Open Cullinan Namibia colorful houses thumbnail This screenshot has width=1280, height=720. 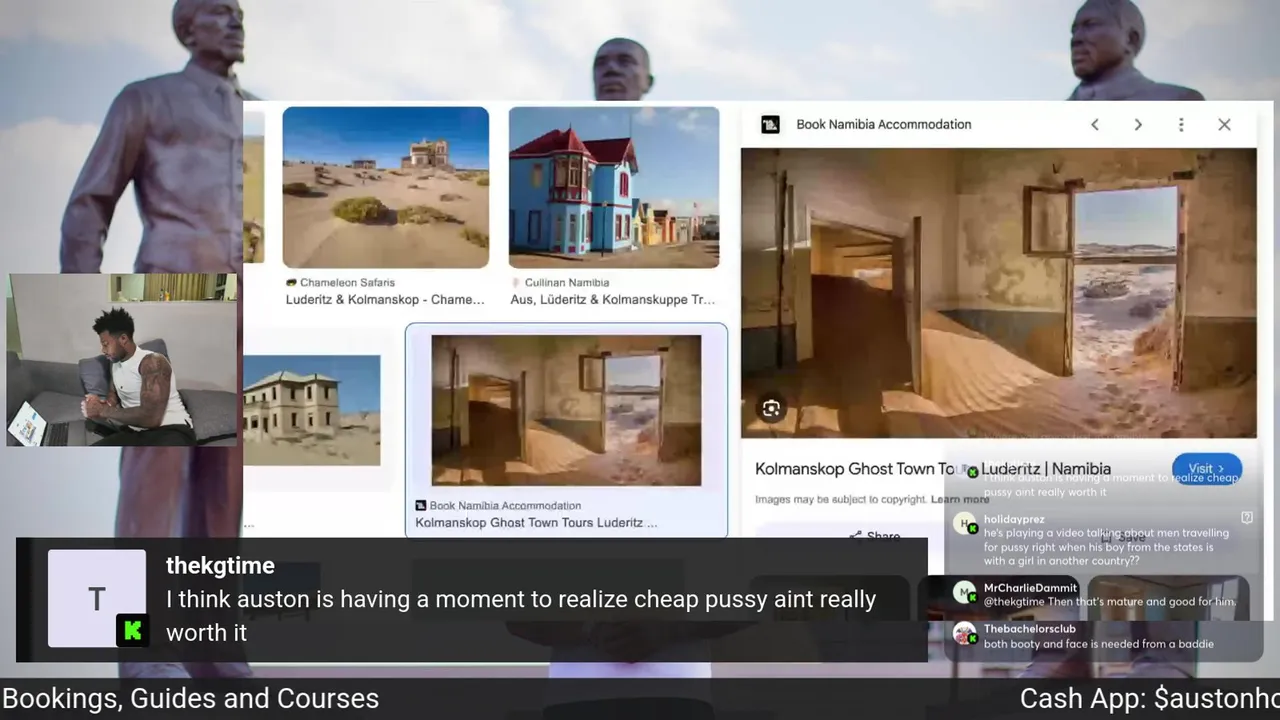pyautogui.click(x=614, y=187)
